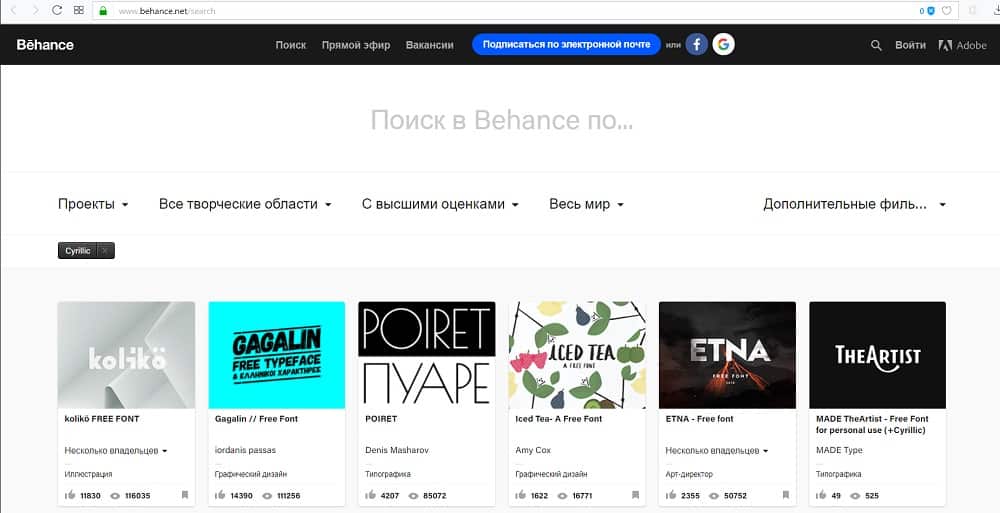The image size is (1000, 513).
Task: Save the kolikö FREE FONT project bookmark
Action: click(x=185, y=494)
